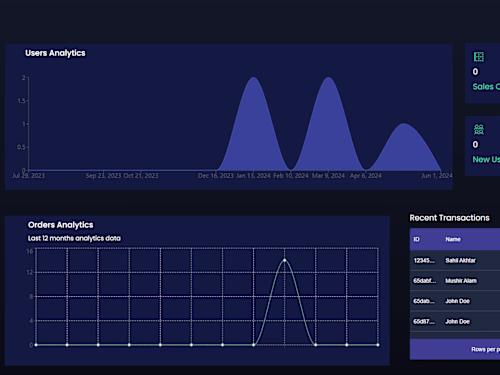Click the 'Dec 16, 2023' axis label
This screenshot has width=500, height=375.
coord(216,176)
